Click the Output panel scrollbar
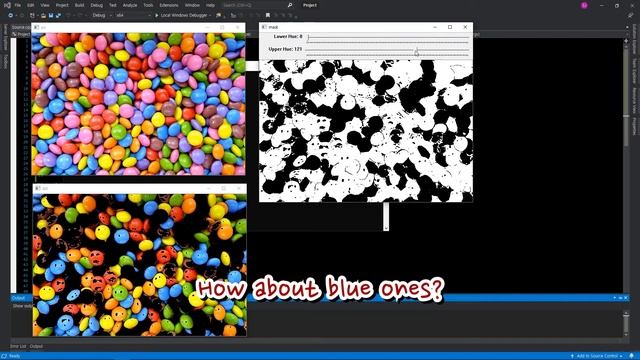This screenshot has width=640, height=360. [x=626, y=323]
